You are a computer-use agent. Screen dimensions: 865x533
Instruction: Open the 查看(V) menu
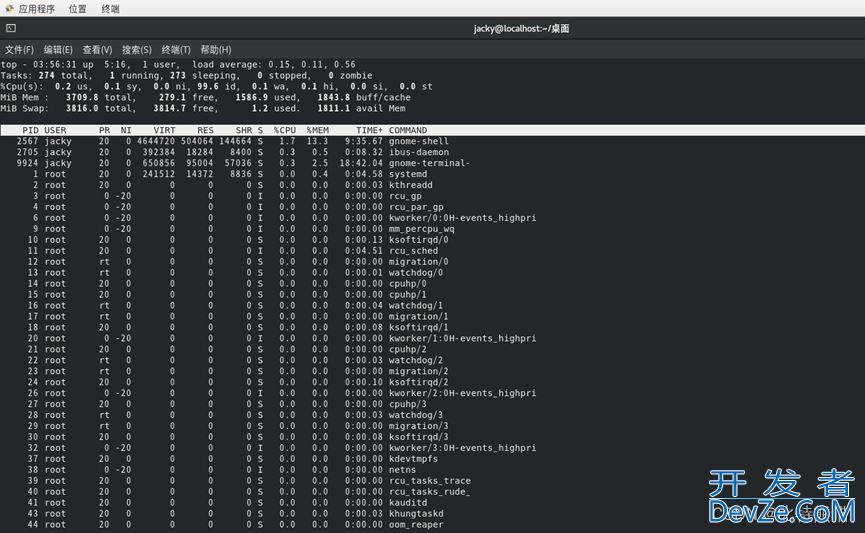(97, 50)
